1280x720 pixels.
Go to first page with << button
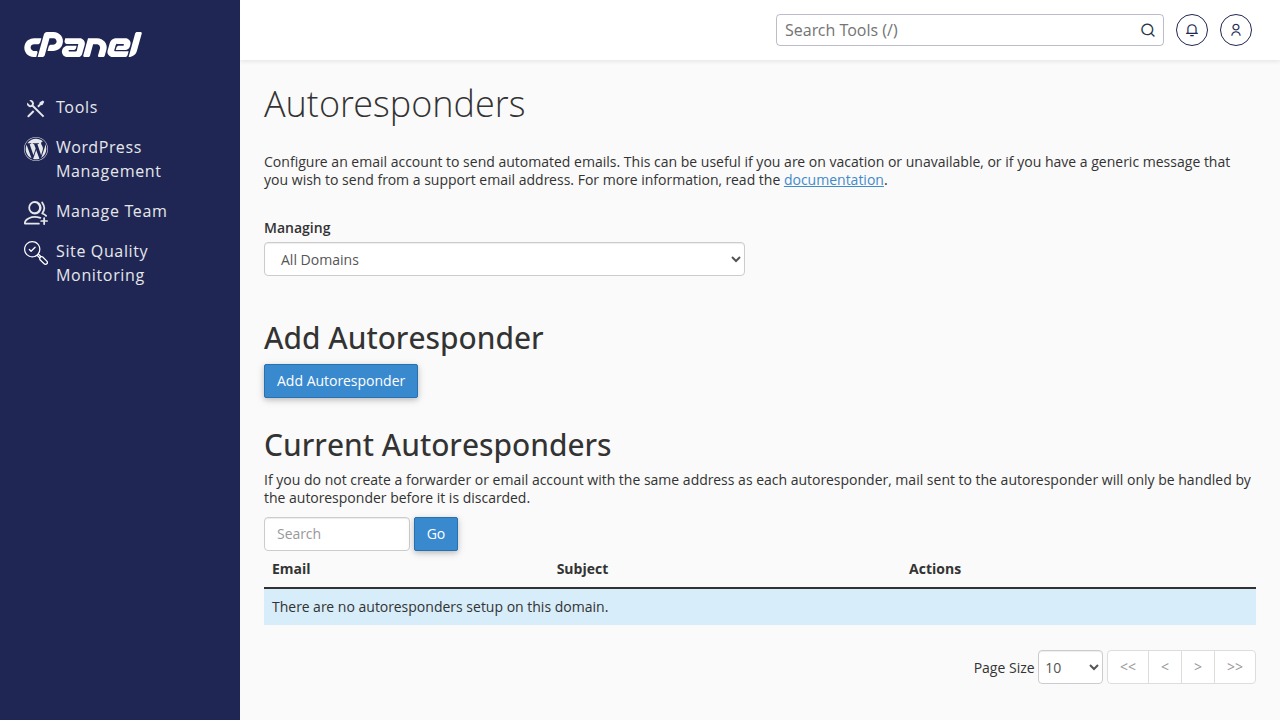pyautogui.click(x=1128, y=667)
